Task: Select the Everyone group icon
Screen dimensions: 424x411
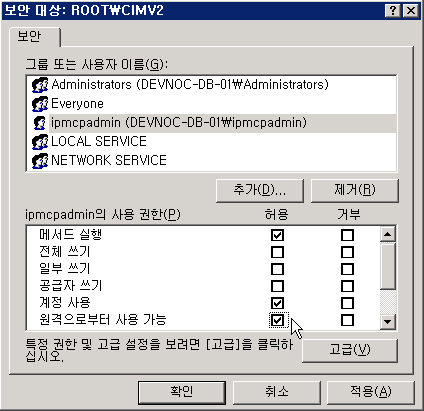Action: pos(40,104)
